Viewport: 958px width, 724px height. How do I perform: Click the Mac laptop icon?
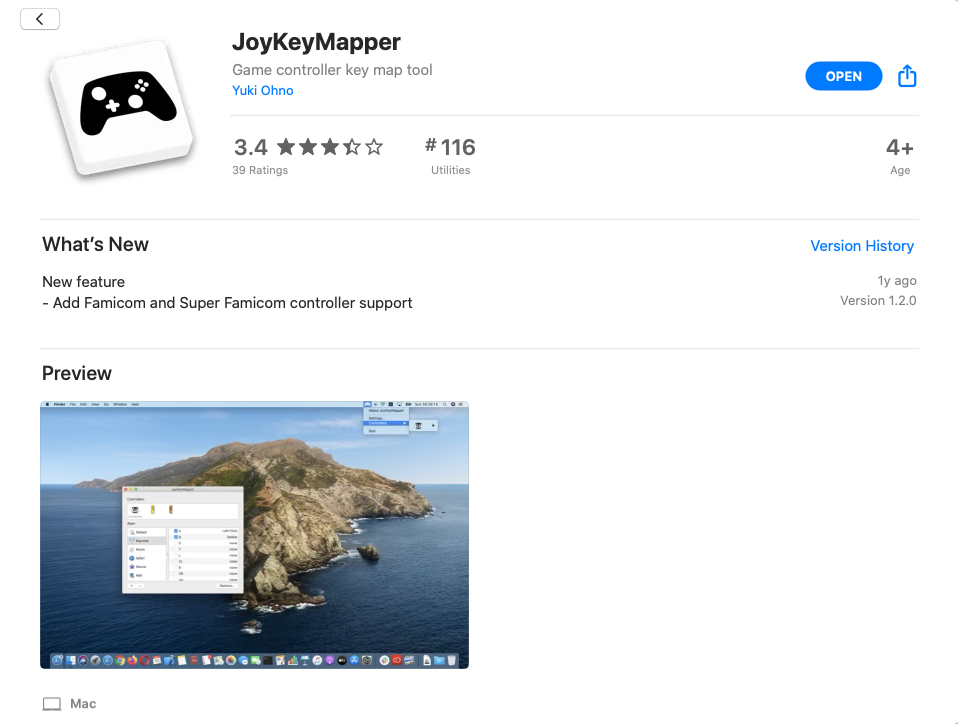tap(51, 704)
